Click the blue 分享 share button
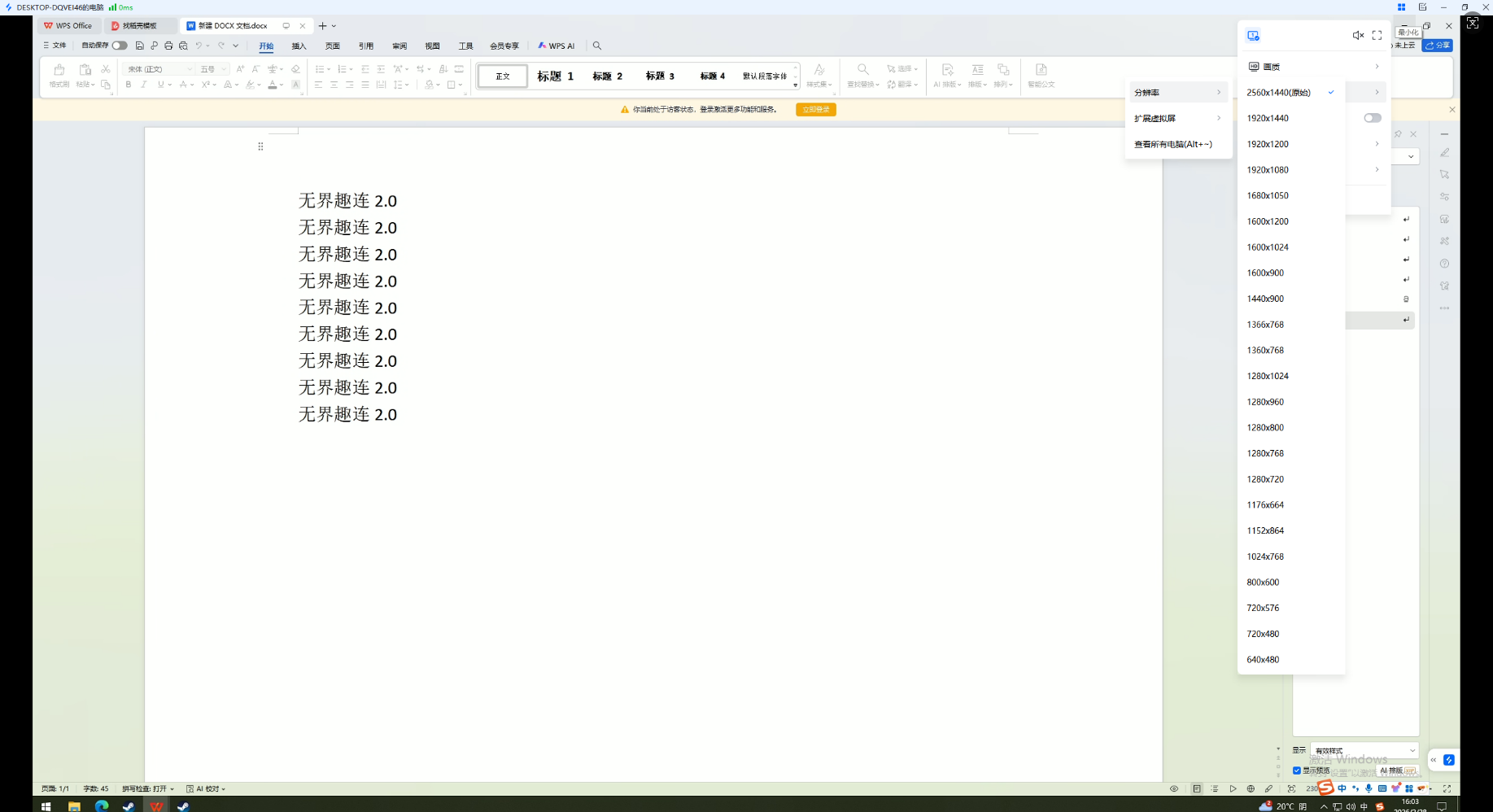1493x812 pixels. click(x=1437, y=46)
